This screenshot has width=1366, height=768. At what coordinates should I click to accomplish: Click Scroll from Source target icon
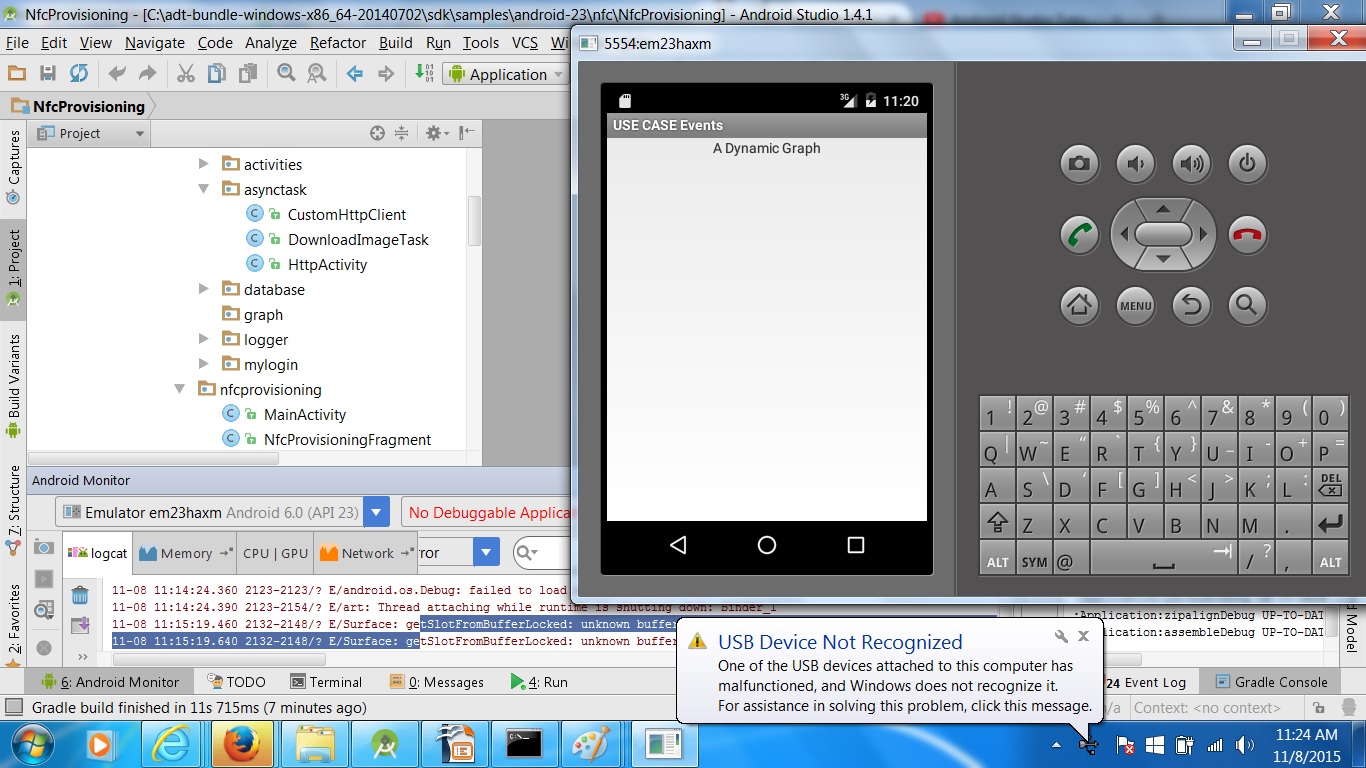pos(377,133)
